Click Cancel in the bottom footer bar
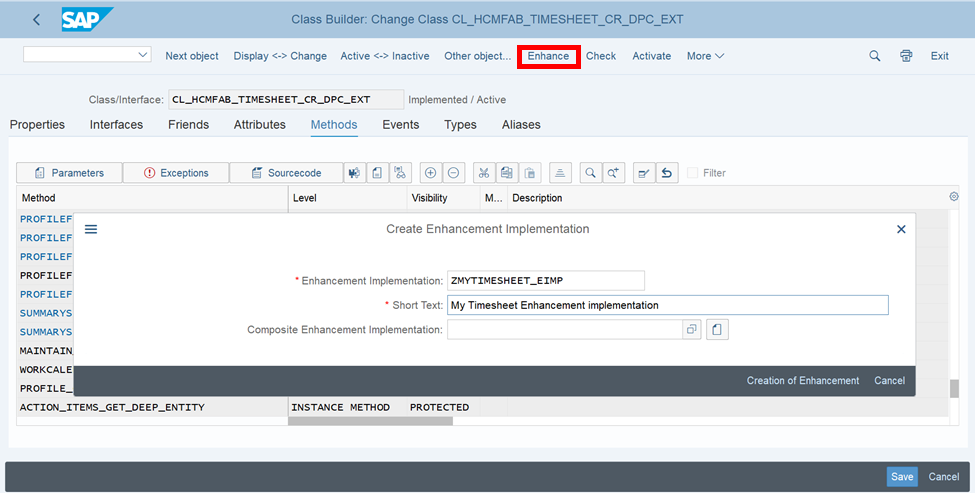 click(x=943, y=477)
